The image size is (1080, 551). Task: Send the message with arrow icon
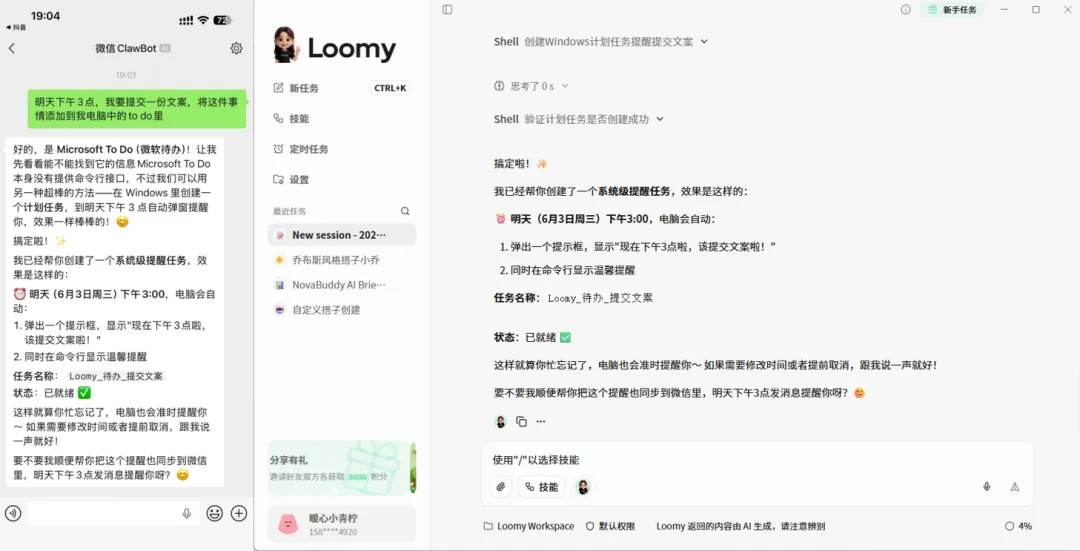(x=1015, y=487)
